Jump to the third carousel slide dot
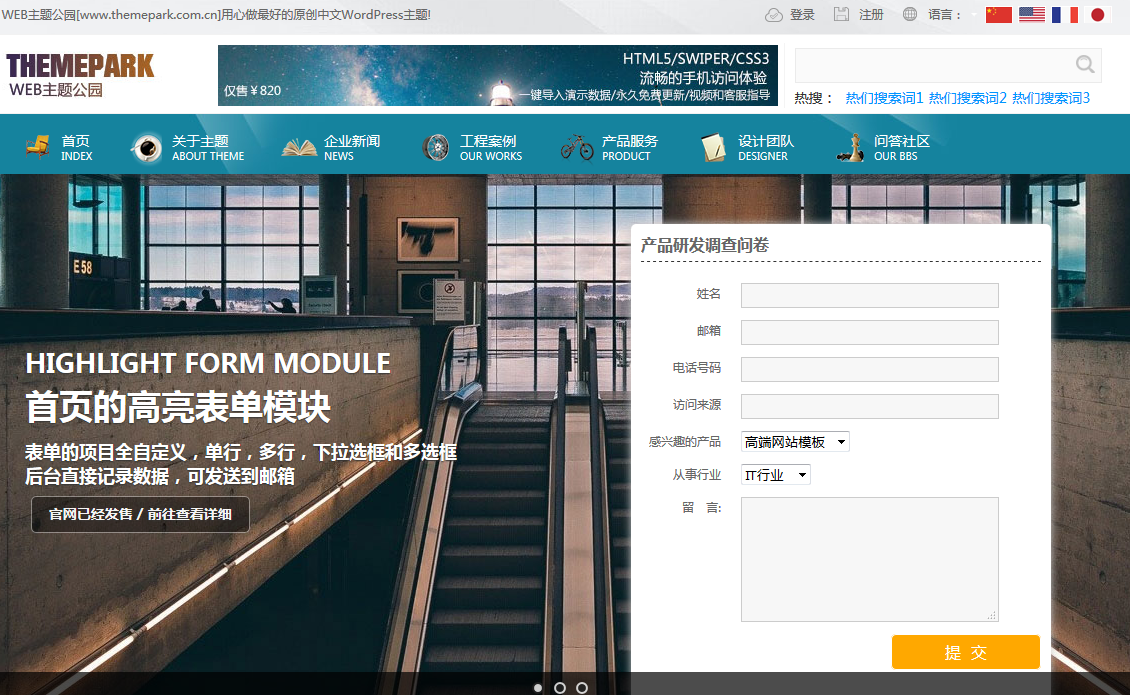This screenshot has width=1130, height=695. (x=582, y=688)
